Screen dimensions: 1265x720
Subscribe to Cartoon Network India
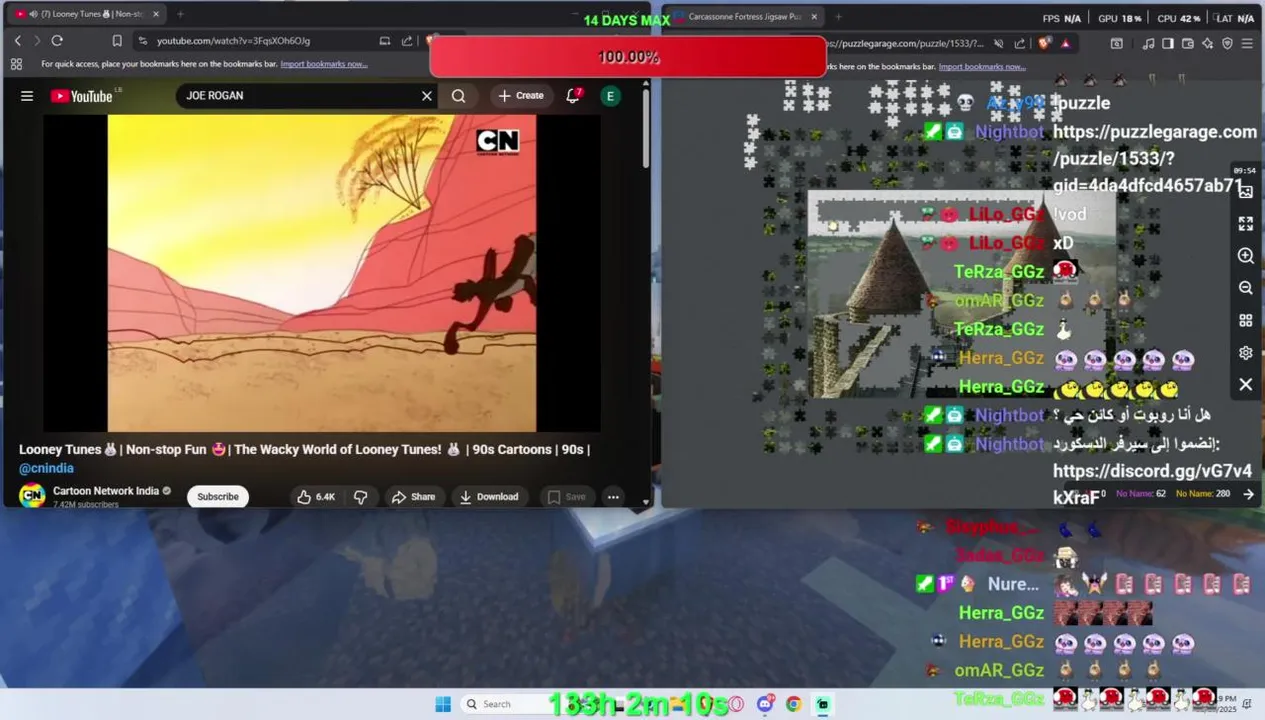pyautogui.click(x=218, y=497)
